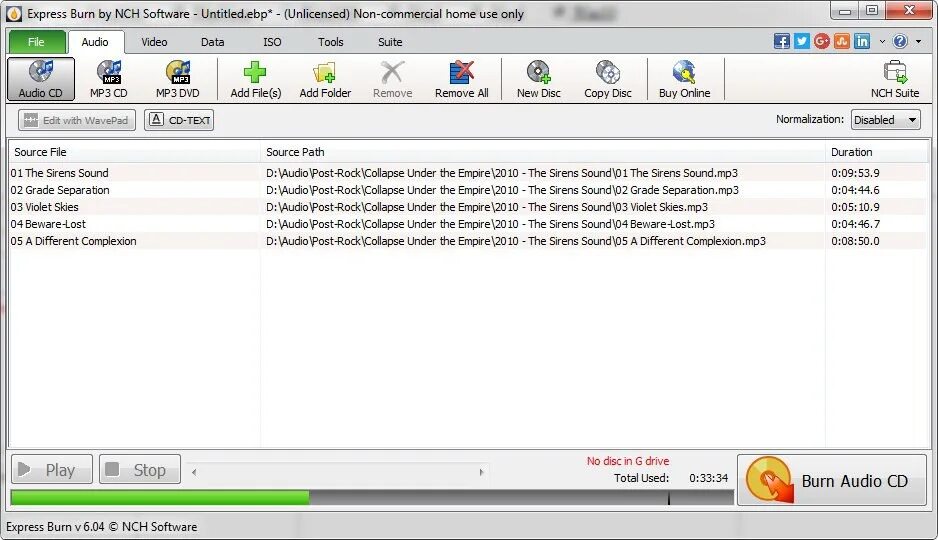Sort by Source File column header

click(x=135, y=152)
